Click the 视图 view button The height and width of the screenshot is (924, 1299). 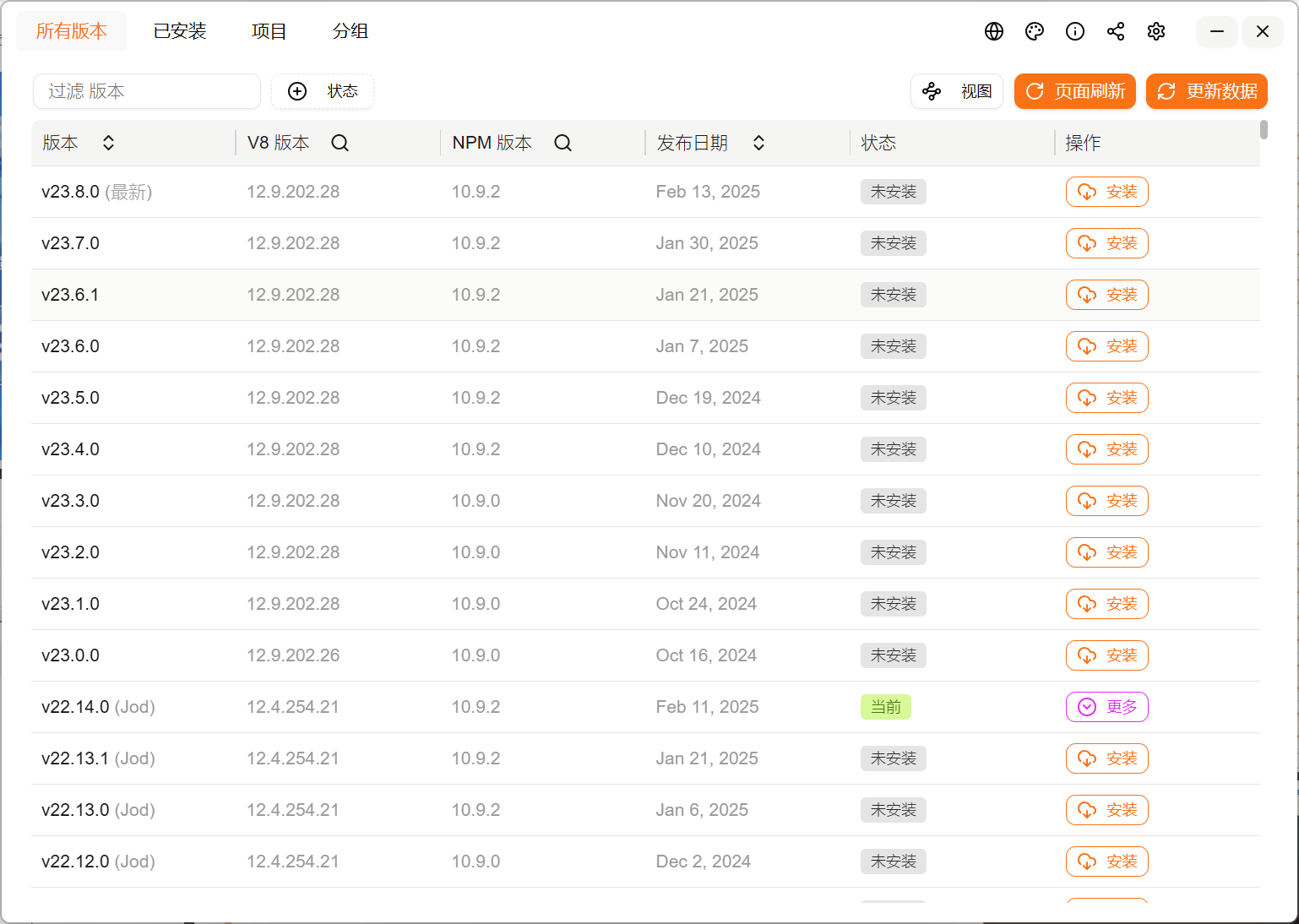click(957, 91)
